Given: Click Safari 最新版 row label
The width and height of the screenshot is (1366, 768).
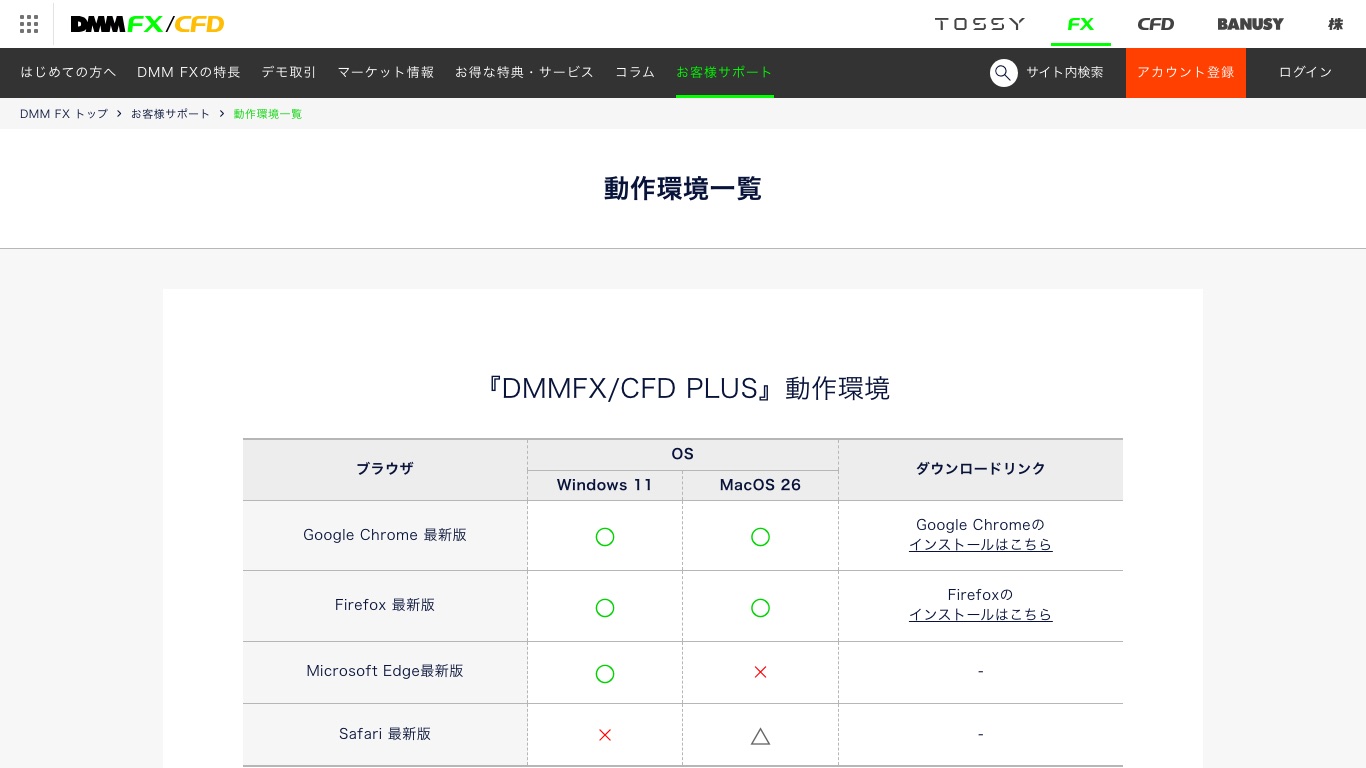Looking at the screenshot, I should click(x=385, y=734).
